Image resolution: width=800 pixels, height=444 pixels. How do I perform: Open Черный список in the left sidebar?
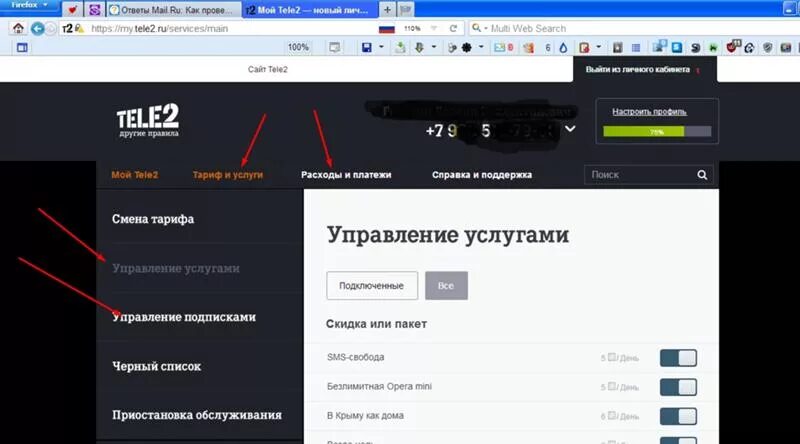156,366
